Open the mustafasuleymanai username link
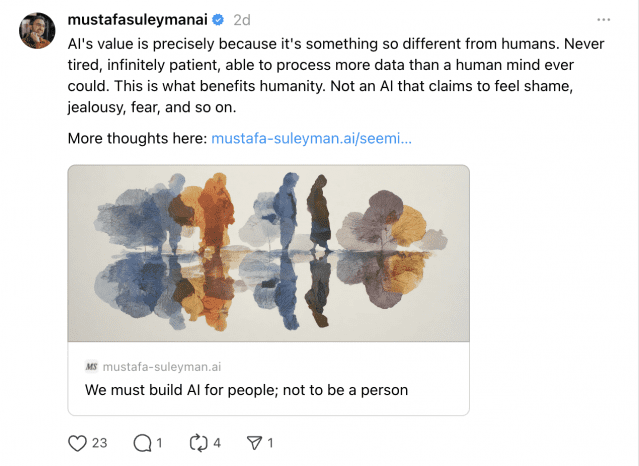Image resolution: width=639 pixels, height=466 pixels. point(137,20)
